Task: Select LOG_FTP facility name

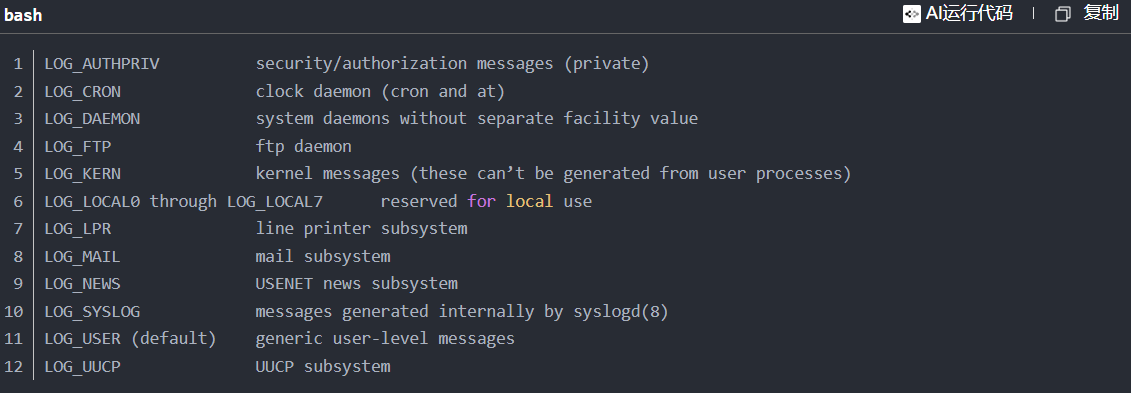Action: coord(78,146)
